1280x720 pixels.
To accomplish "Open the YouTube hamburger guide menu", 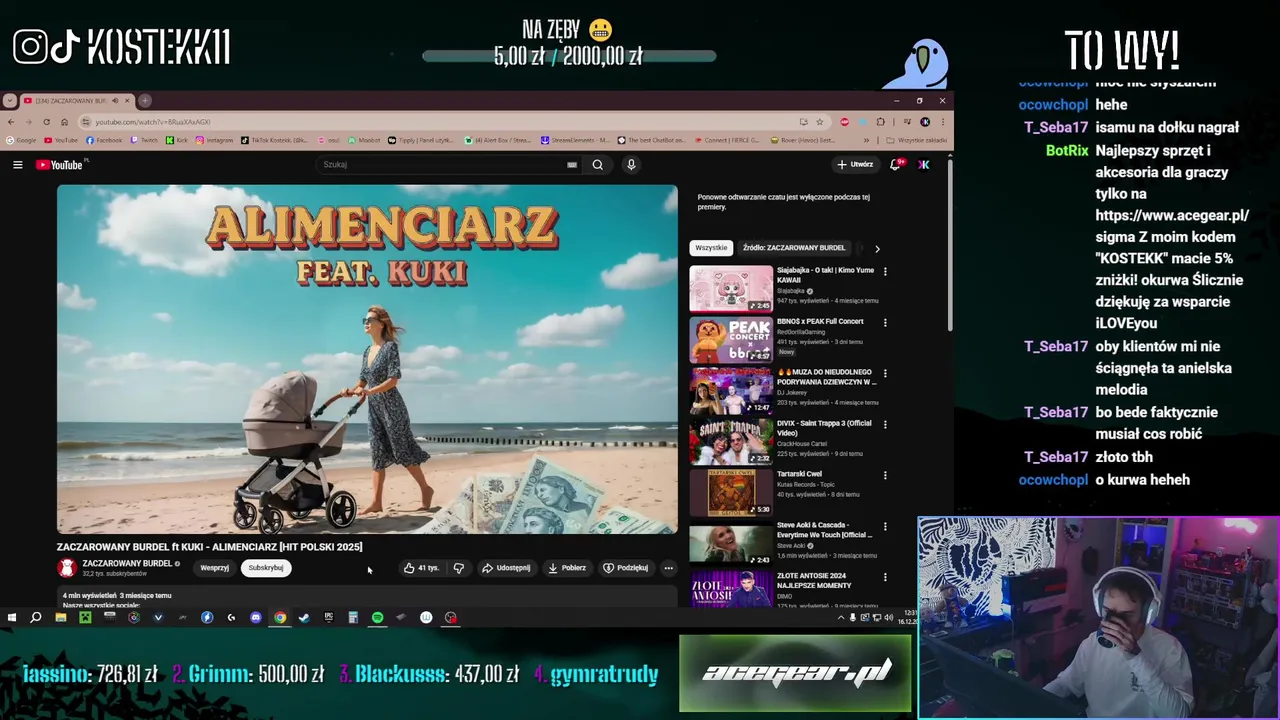I will click(x=17, y=165).
